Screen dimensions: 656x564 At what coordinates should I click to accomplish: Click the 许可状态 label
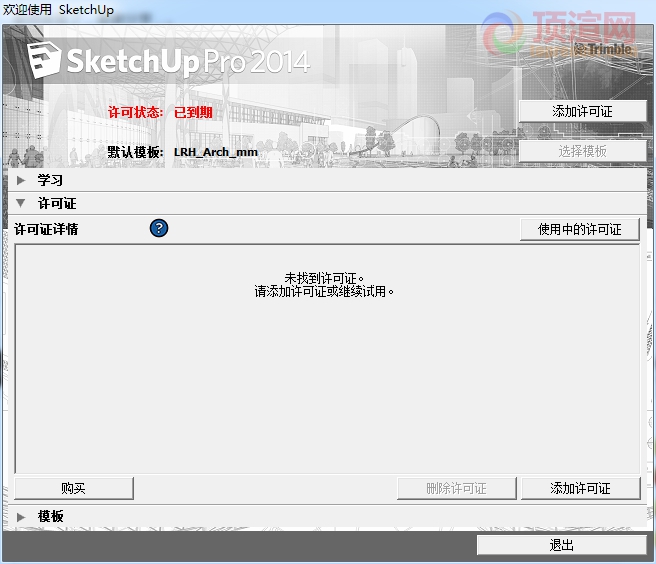click(136, 112)
